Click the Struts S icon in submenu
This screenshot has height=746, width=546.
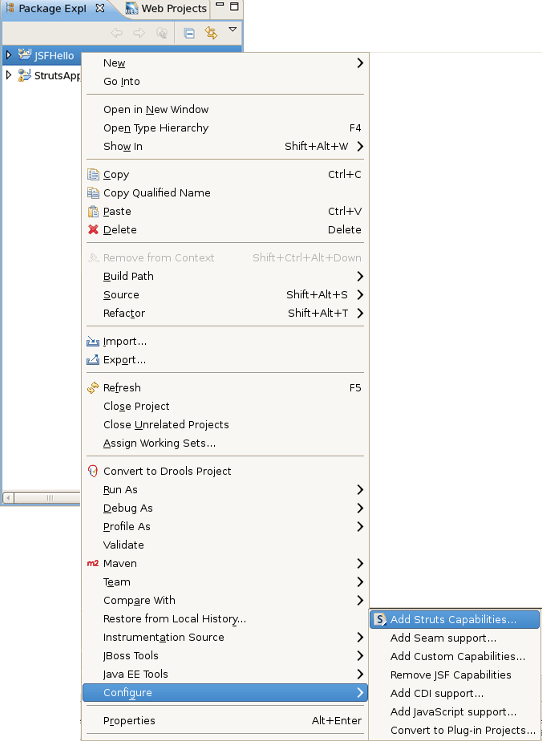click(380, 619)
